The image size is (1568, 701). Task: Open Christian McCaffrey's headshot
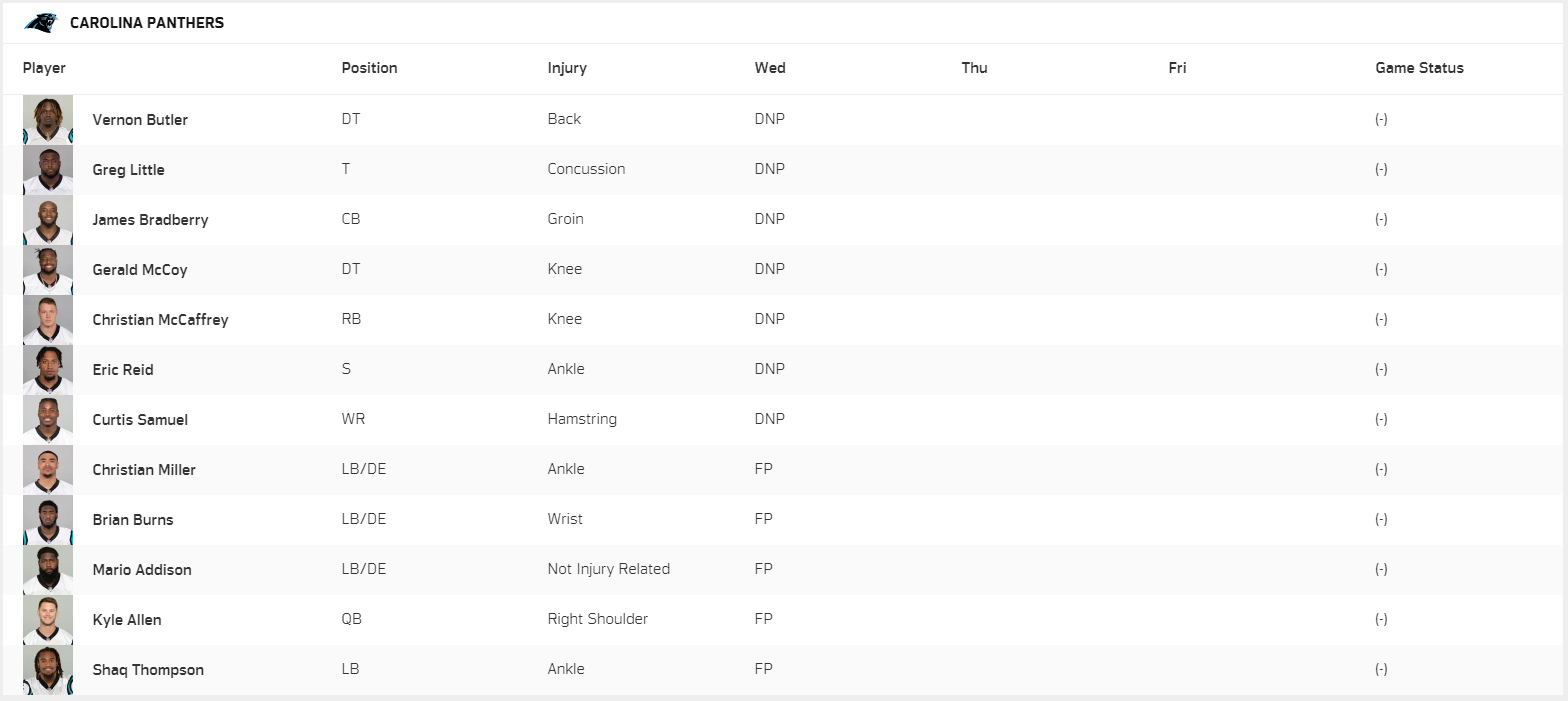pyautogui.click(x=48, y=320)
